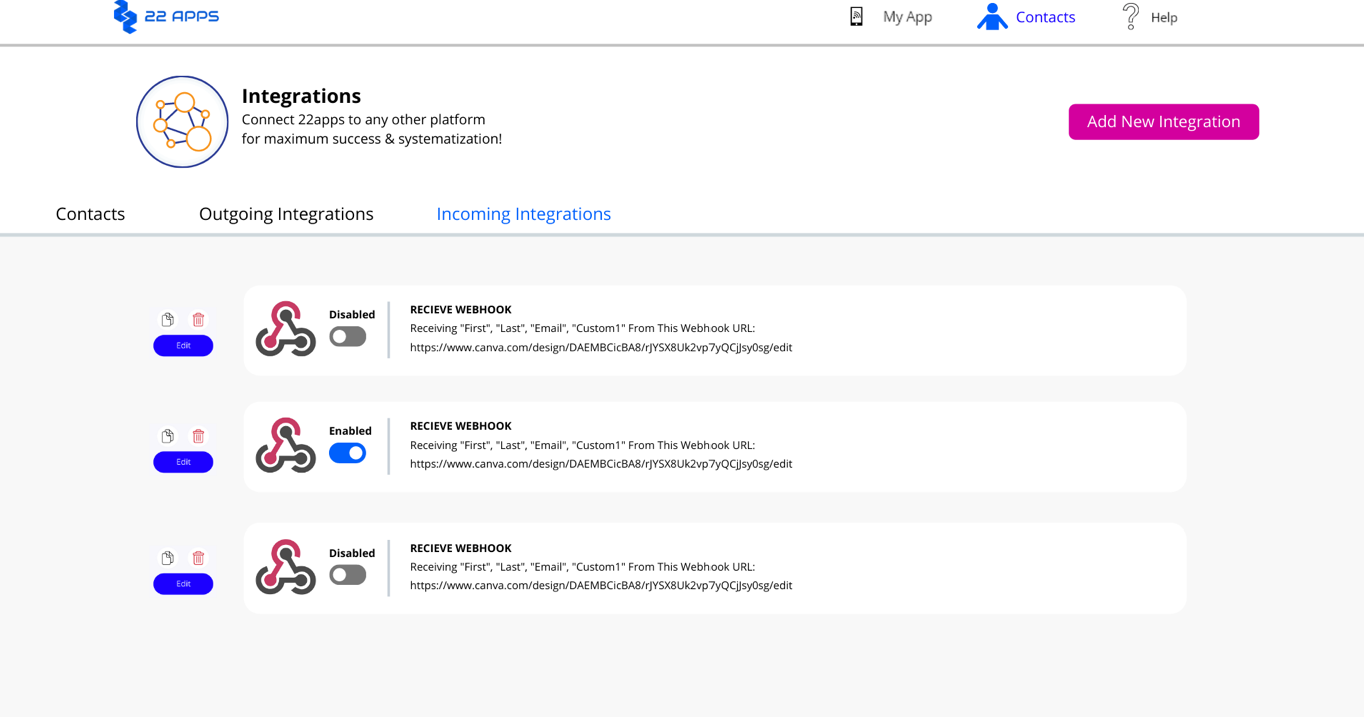Enable the third disabled webhook toggle
Screen dimensions: 1364x717
[347, 575]
